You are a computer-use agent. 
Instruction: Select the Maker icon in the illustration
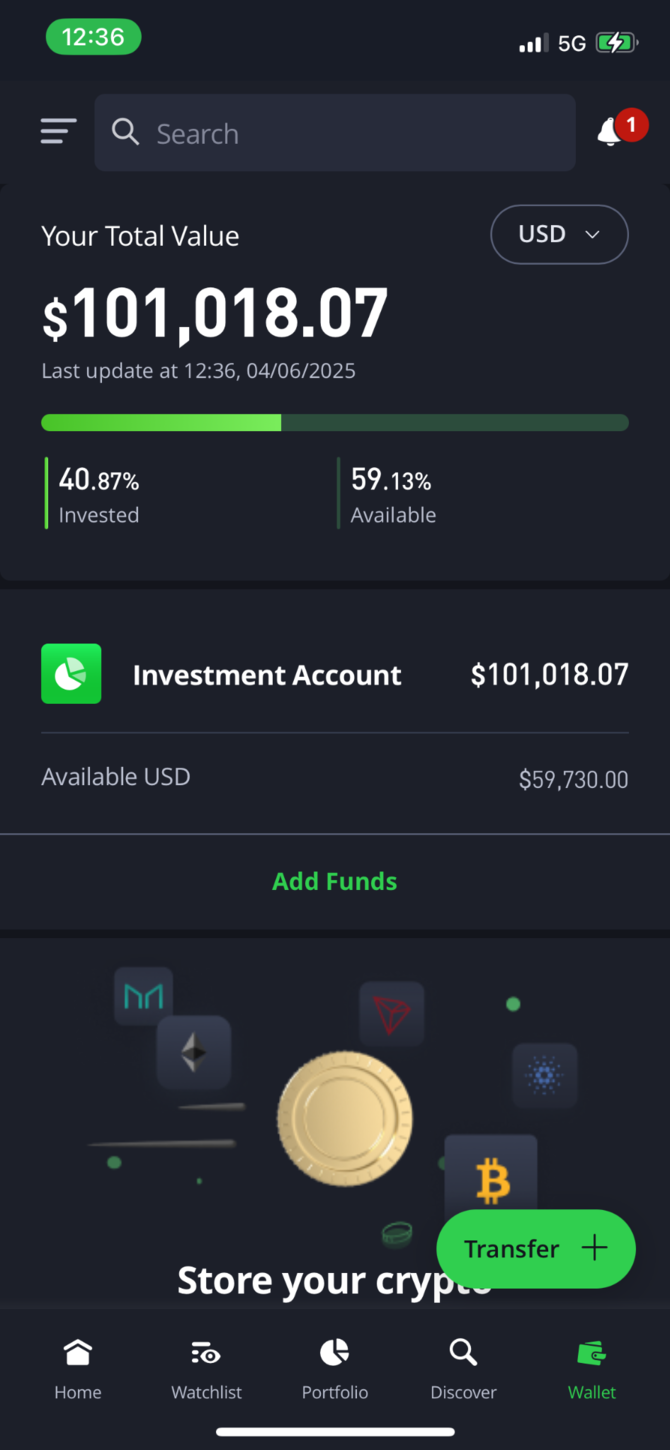pos(143,996)
